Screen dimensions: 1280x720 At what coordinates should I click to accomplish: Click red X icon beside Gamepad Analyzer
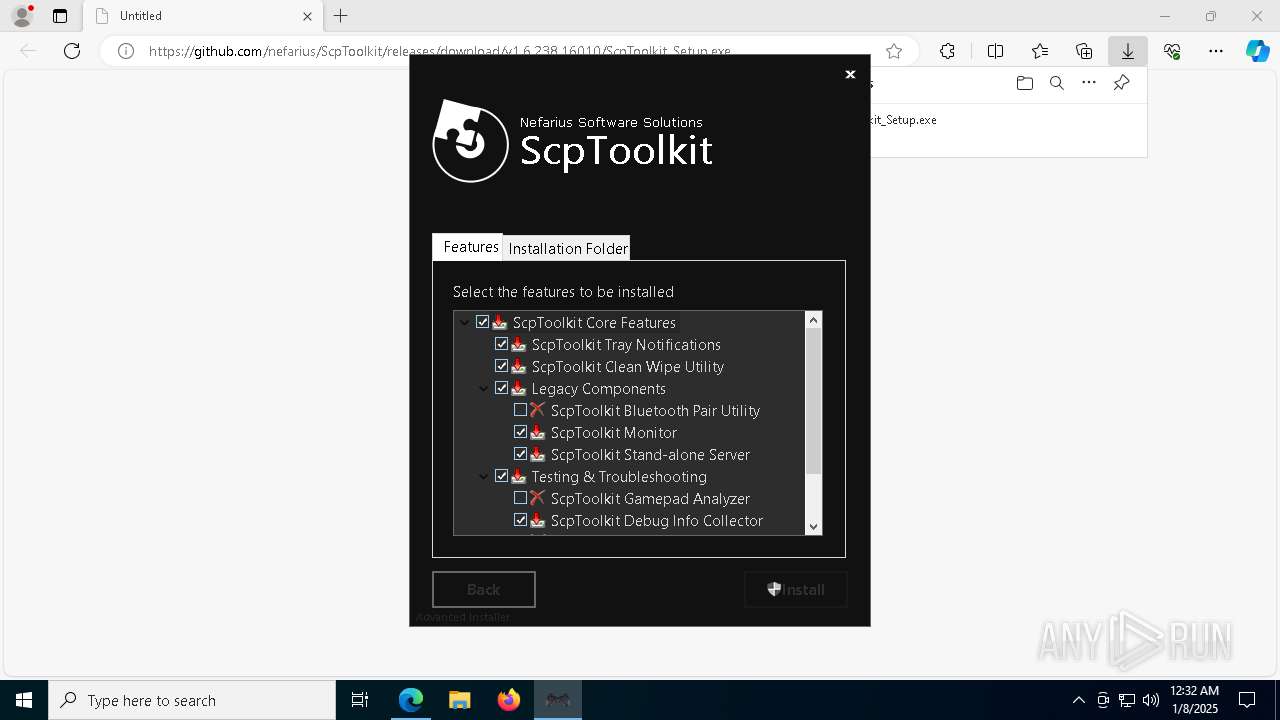538,498
